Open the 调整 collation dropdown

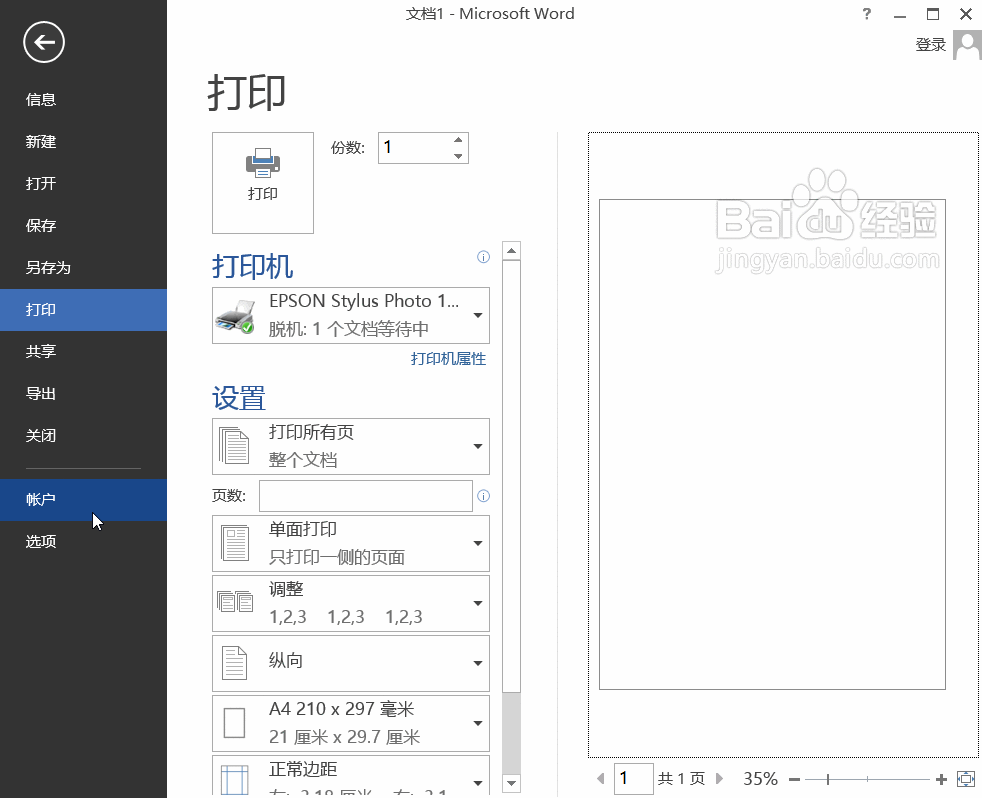[x=351, y=603]
